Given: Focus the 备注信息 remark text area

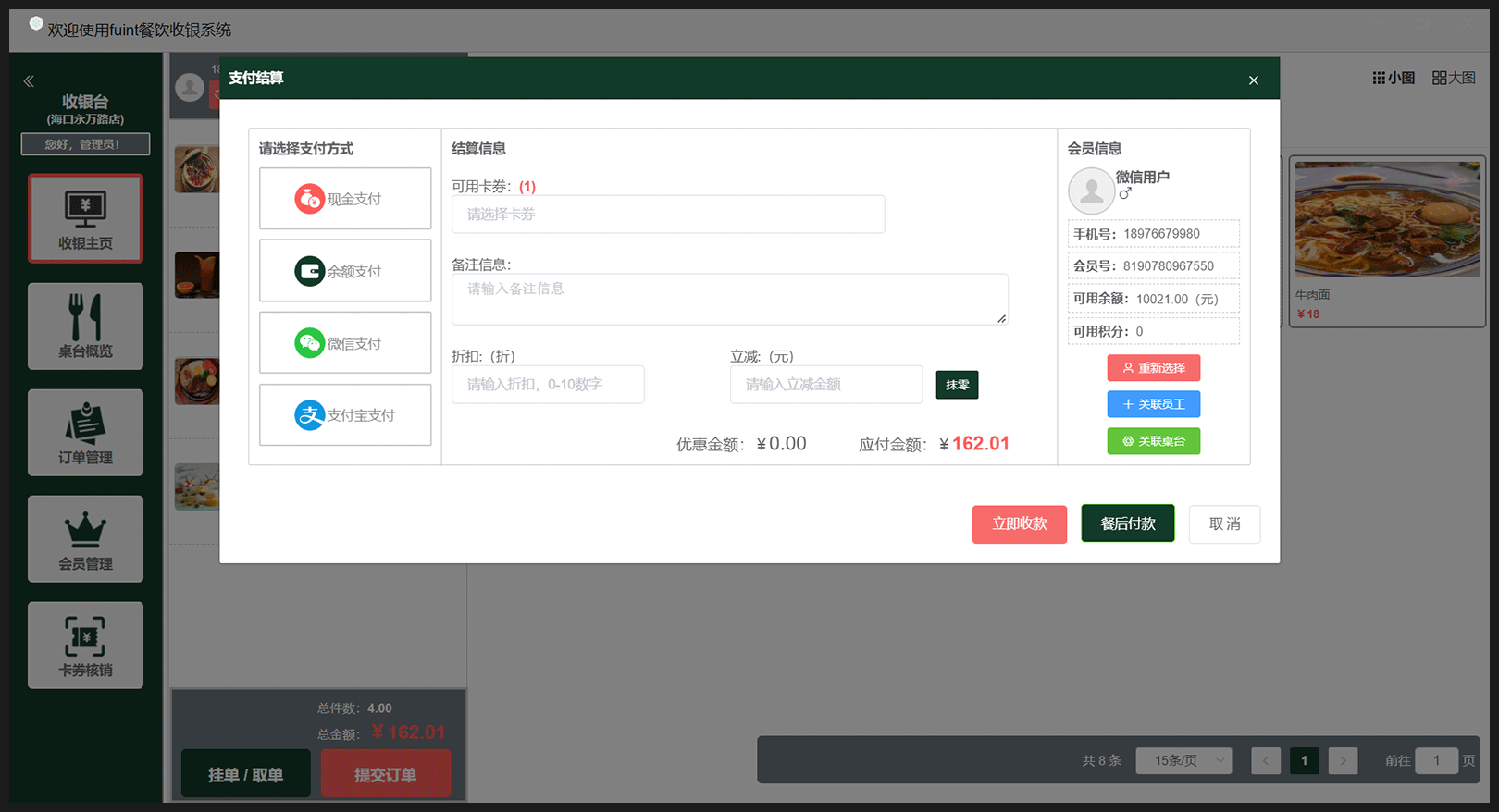Looking at the screenshot, I should (730, 299).
